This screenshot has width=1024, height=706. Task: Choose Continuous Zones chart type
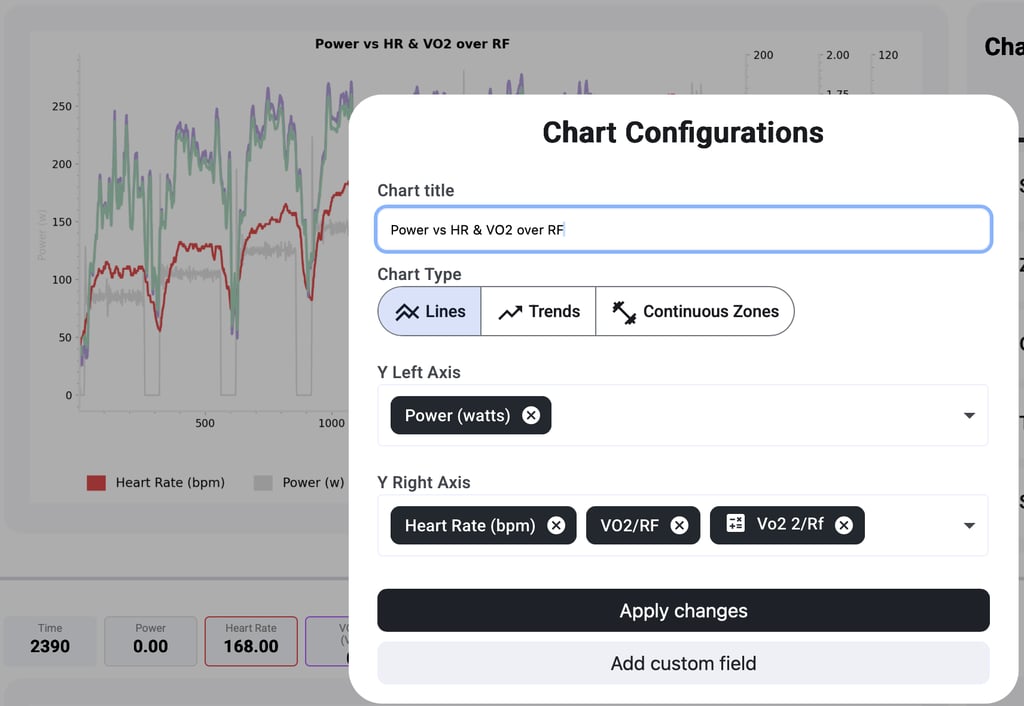click(695, 311)
